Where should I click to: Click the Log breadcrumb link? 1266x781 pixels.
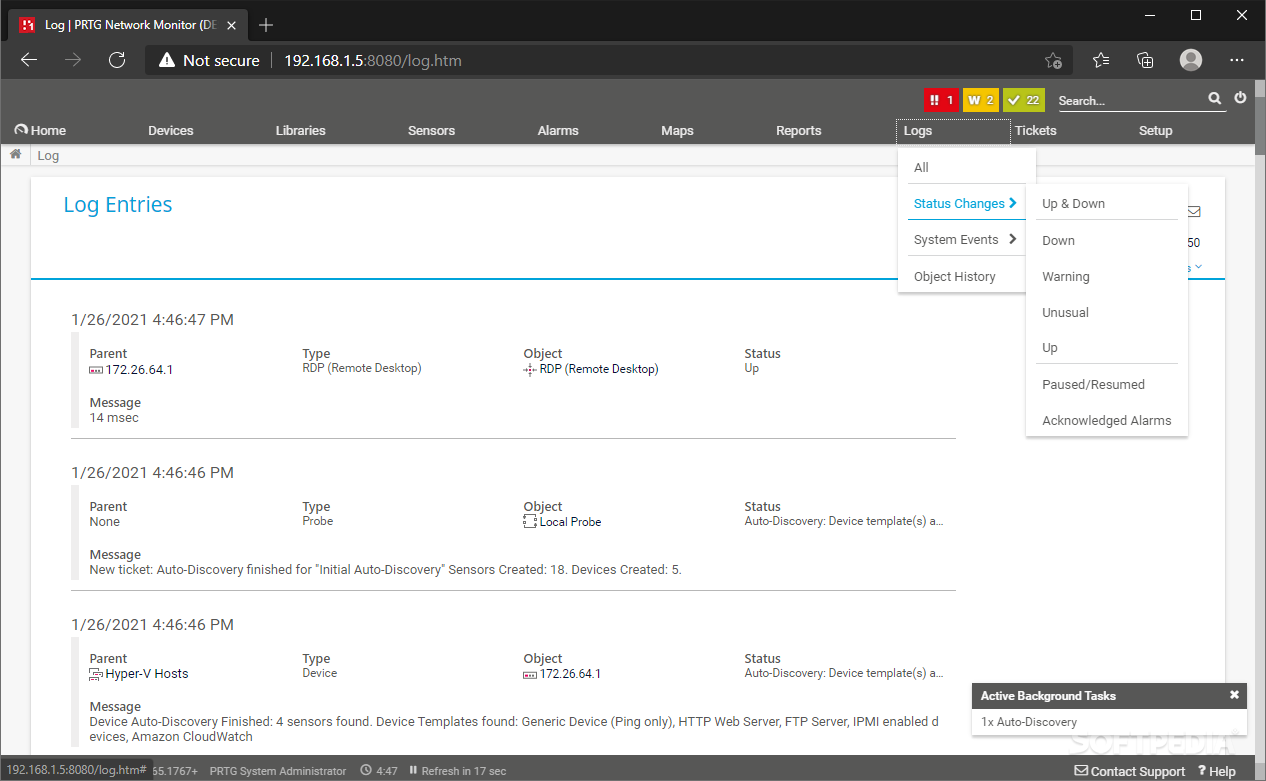point(48,156)
